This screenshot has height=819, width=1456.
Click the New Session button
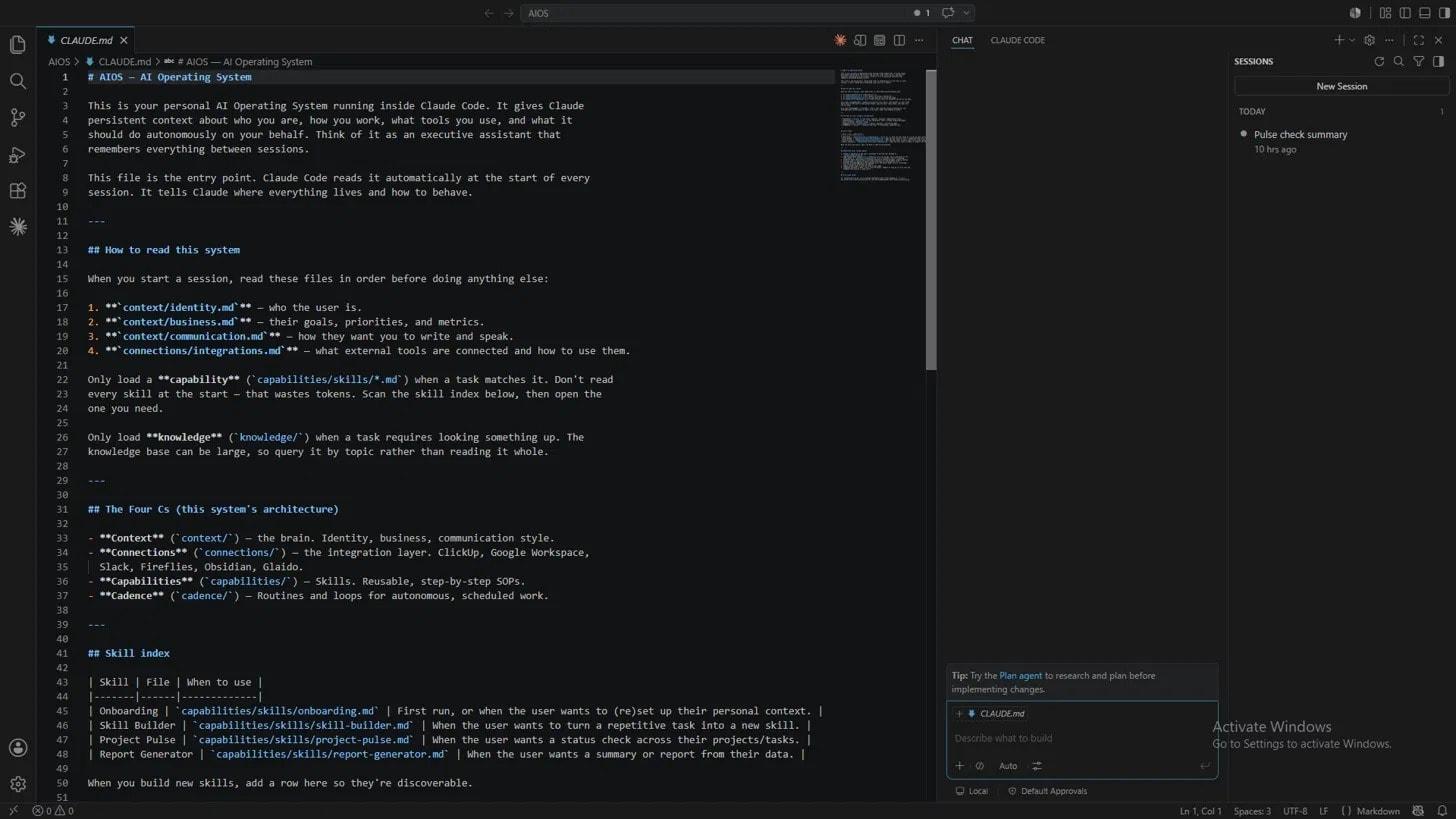1341,86
